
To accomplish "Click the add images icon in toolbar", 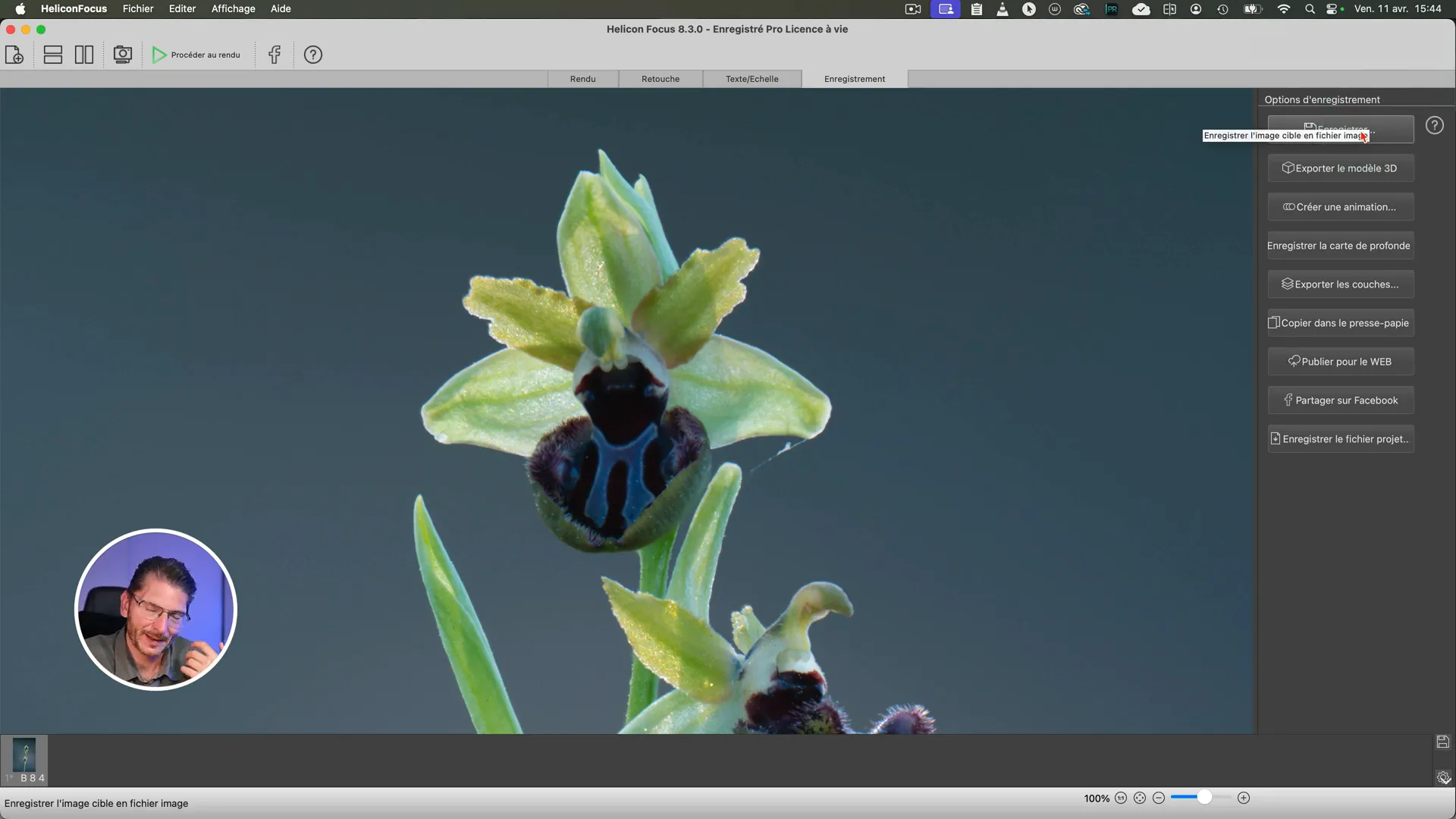I will coord(14,55).
